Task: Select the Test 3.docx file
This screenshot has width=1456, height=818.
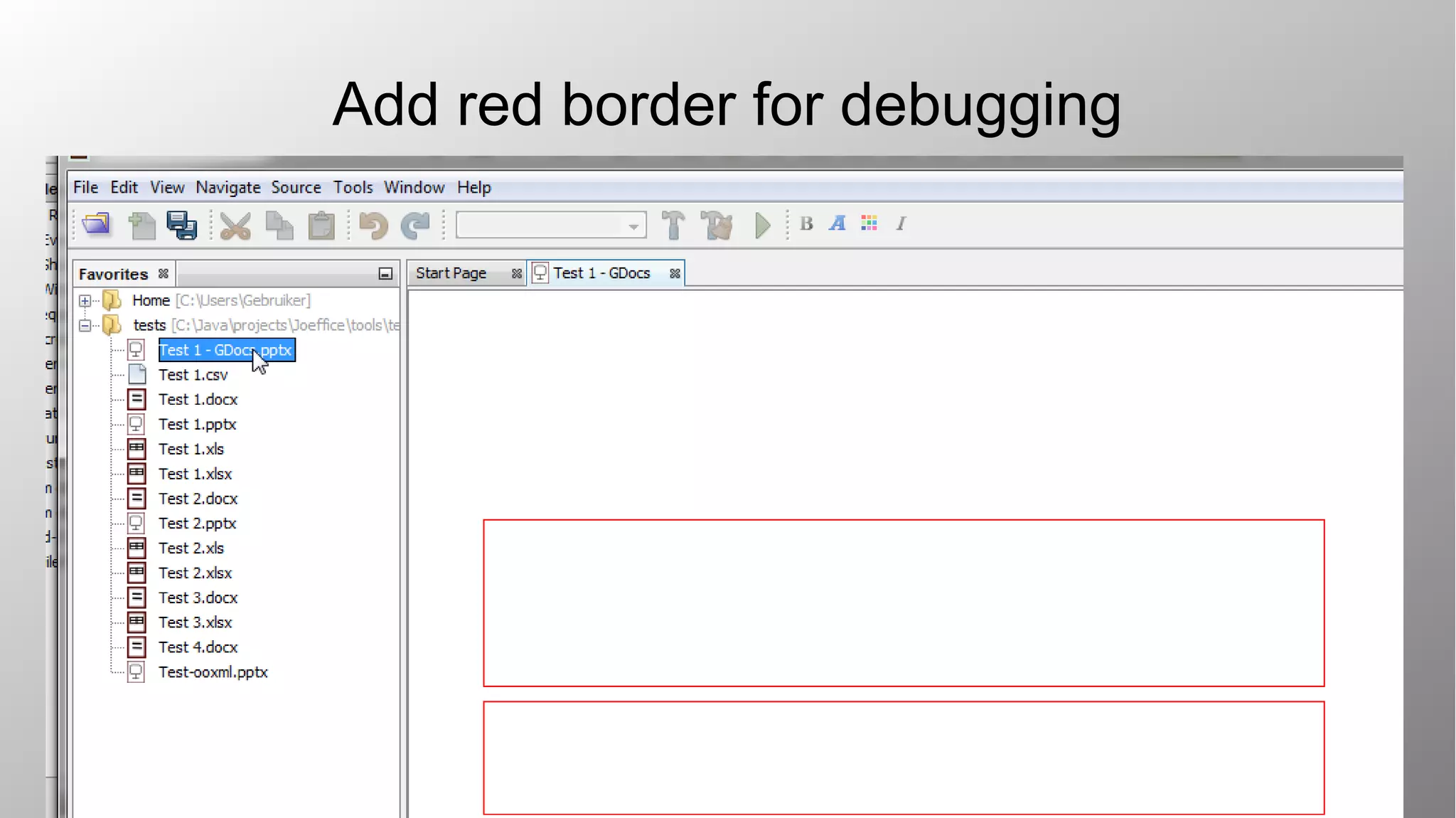Action: (x=198, y=597)
